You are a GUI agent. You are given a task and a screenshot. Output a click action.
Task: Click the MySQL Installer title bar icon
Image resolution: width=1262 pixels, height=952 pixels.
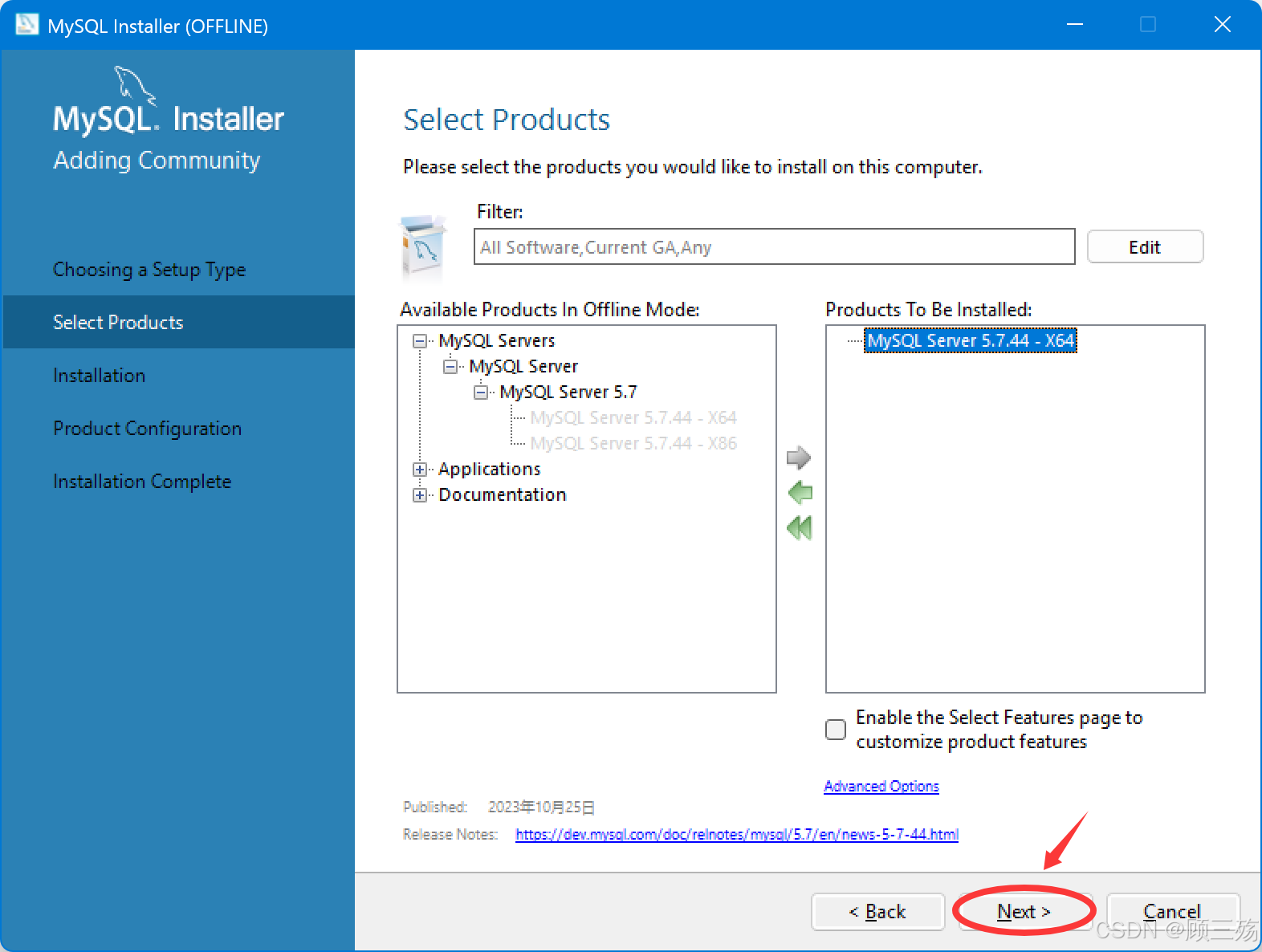click(26, 25)
